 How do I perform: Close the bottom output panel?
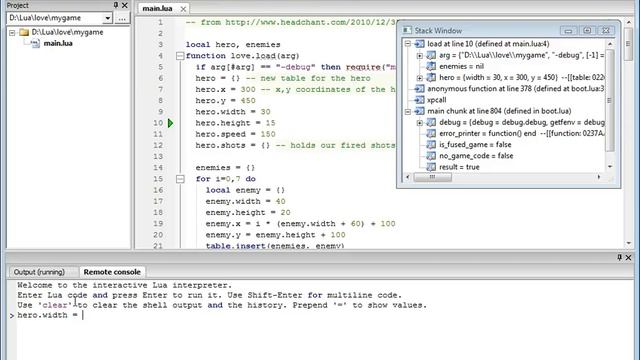(x=628, y=258)
